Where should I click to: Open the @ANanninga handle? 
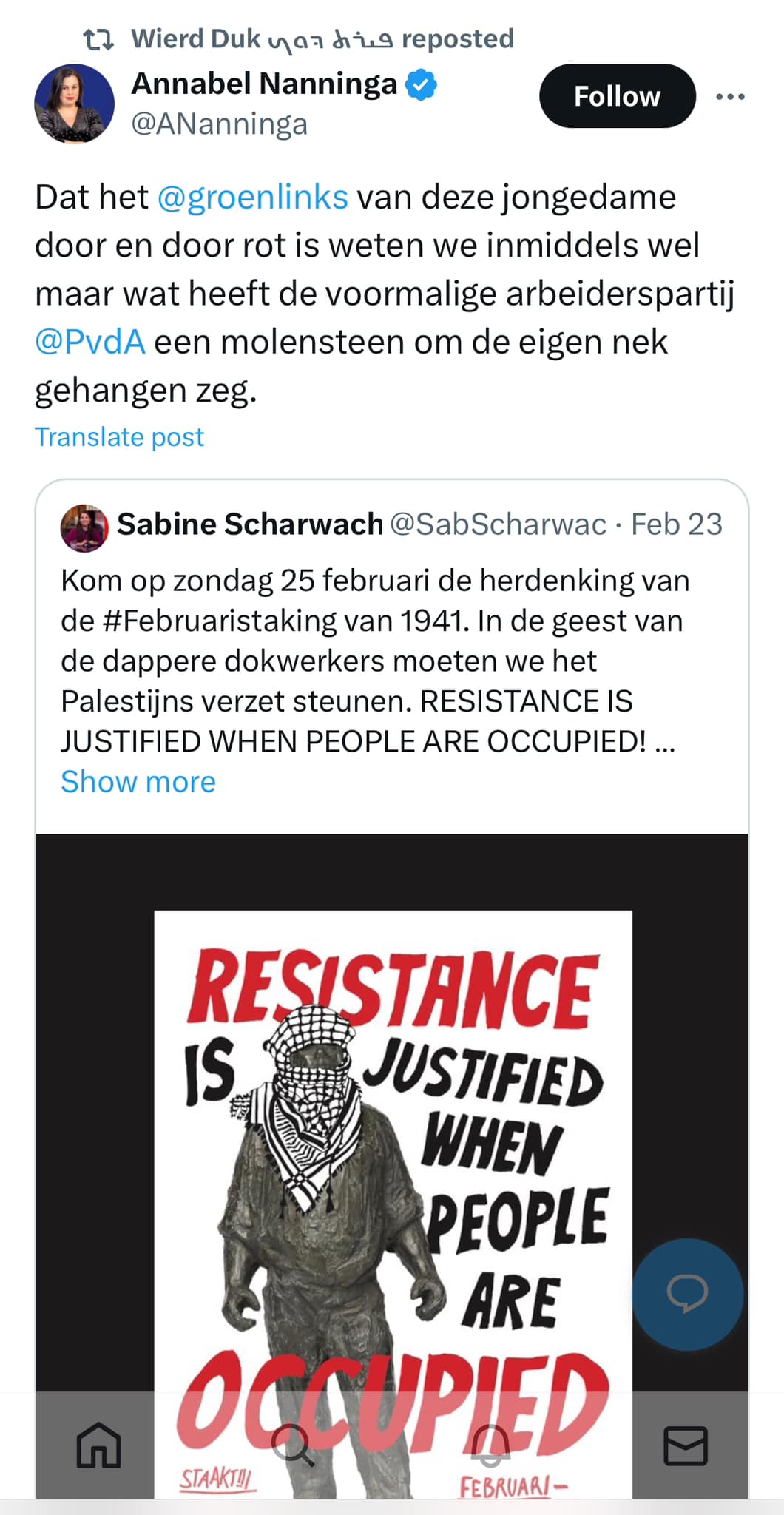tap(219, 124)
